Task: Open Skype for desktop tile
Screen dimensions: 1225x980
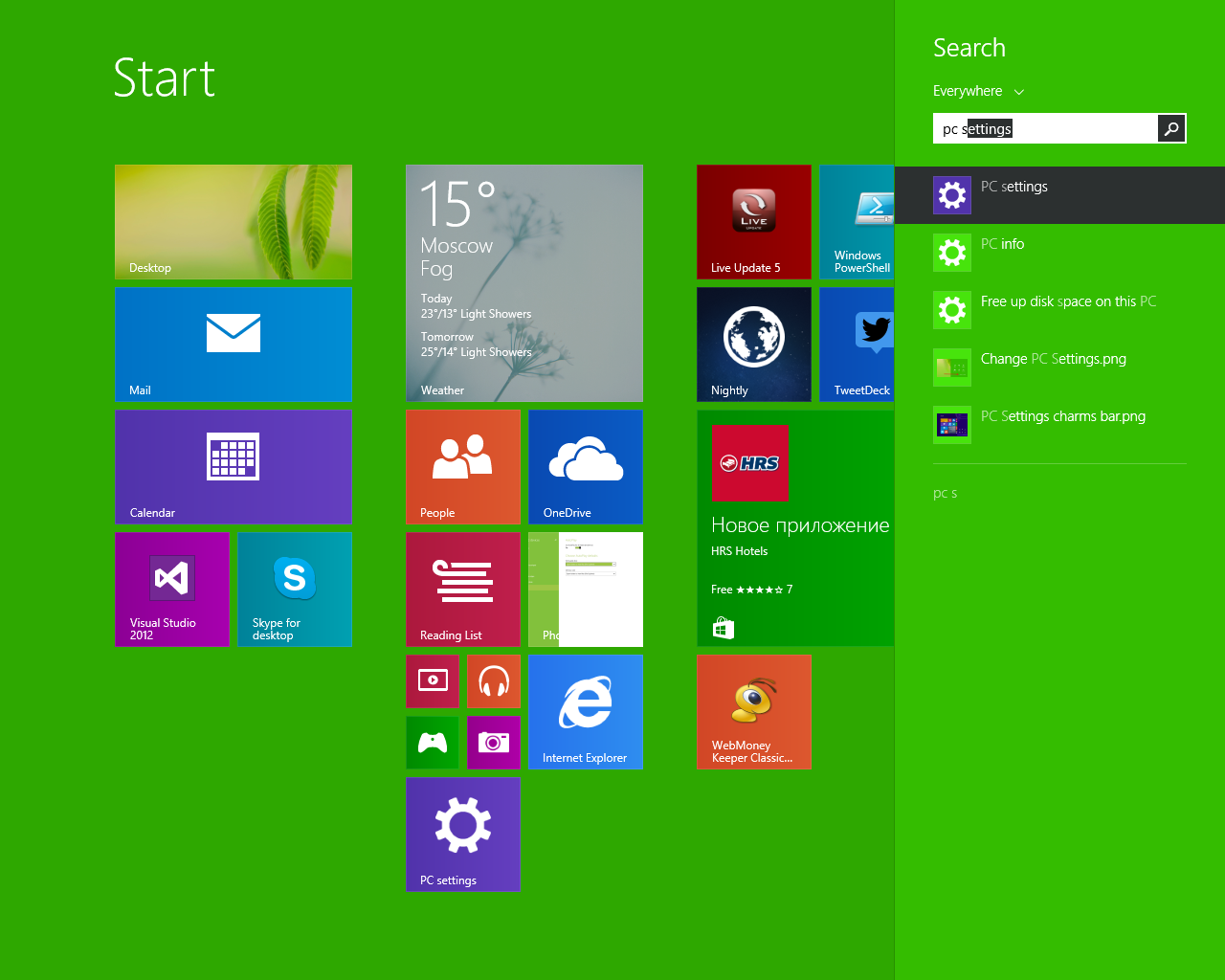Action: [x=295, y=590]
